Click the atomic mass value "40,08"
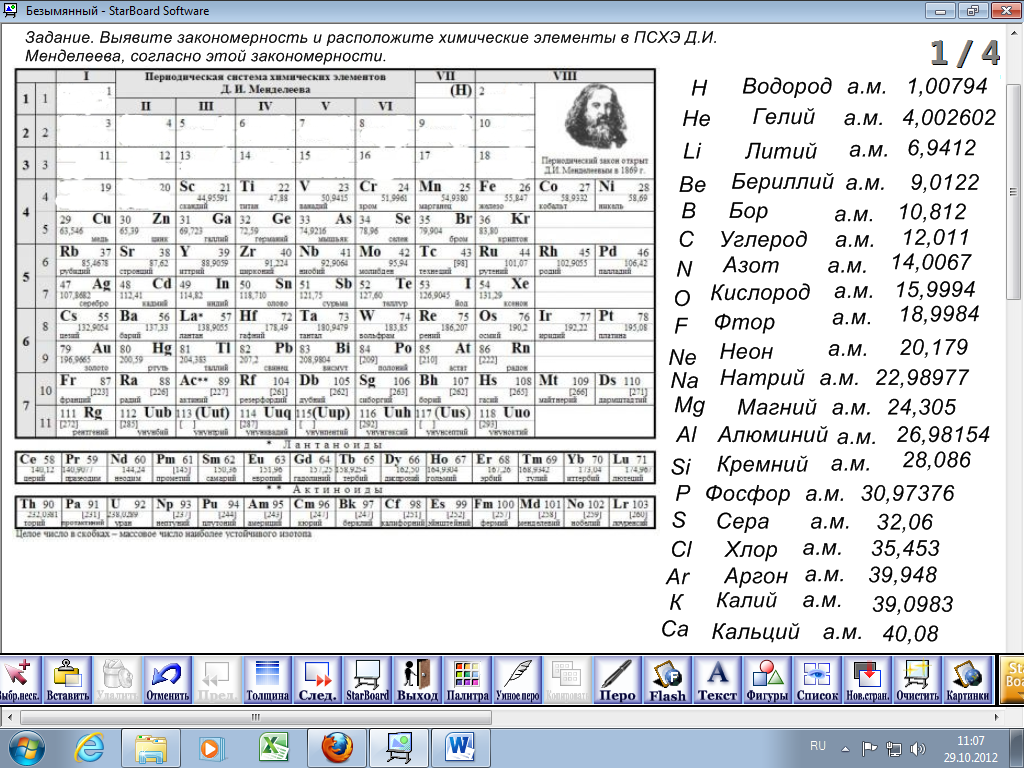1024x768 pixels. 910,633
